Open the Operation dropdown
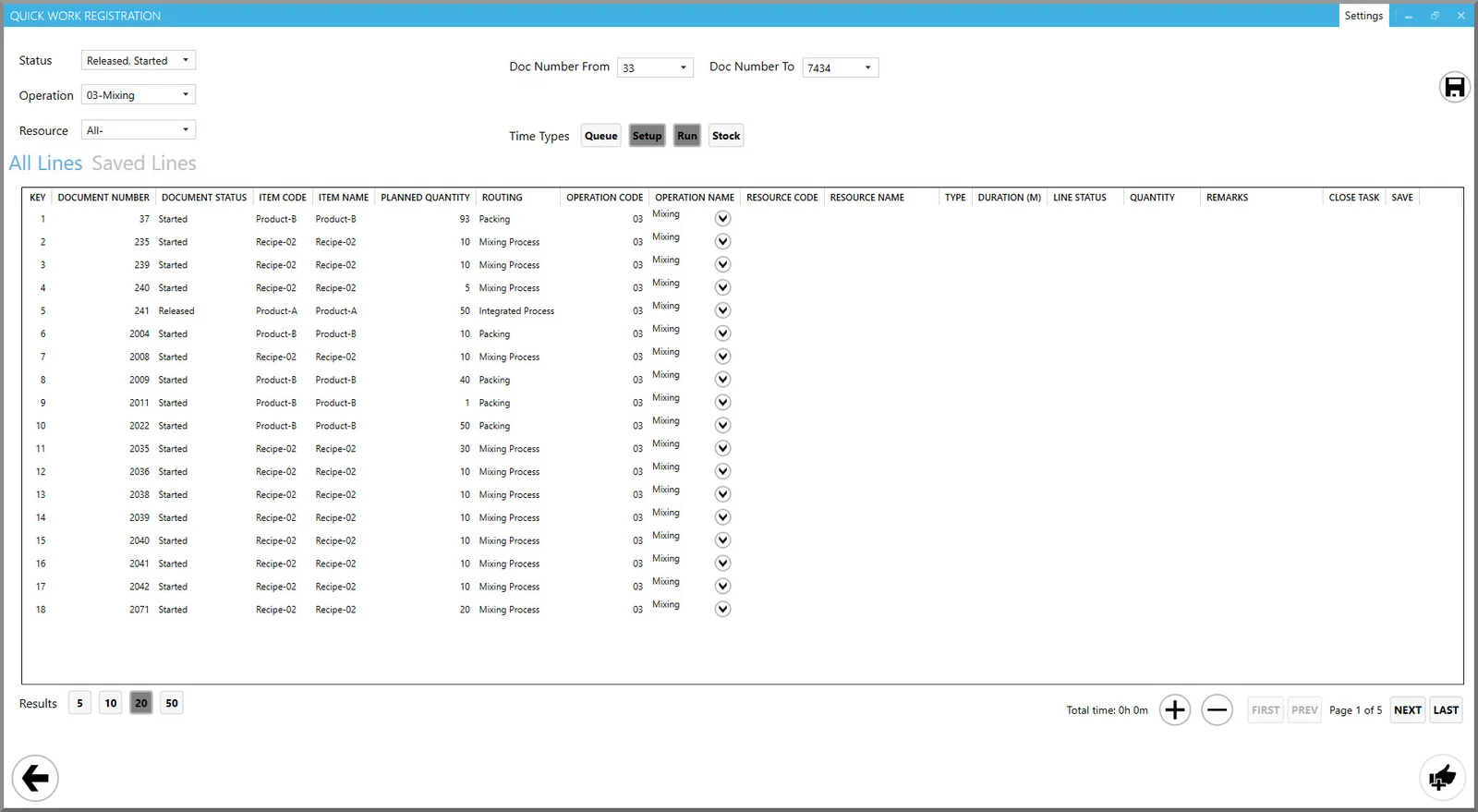Viewport: 1478px width, 812px height. 139,94
